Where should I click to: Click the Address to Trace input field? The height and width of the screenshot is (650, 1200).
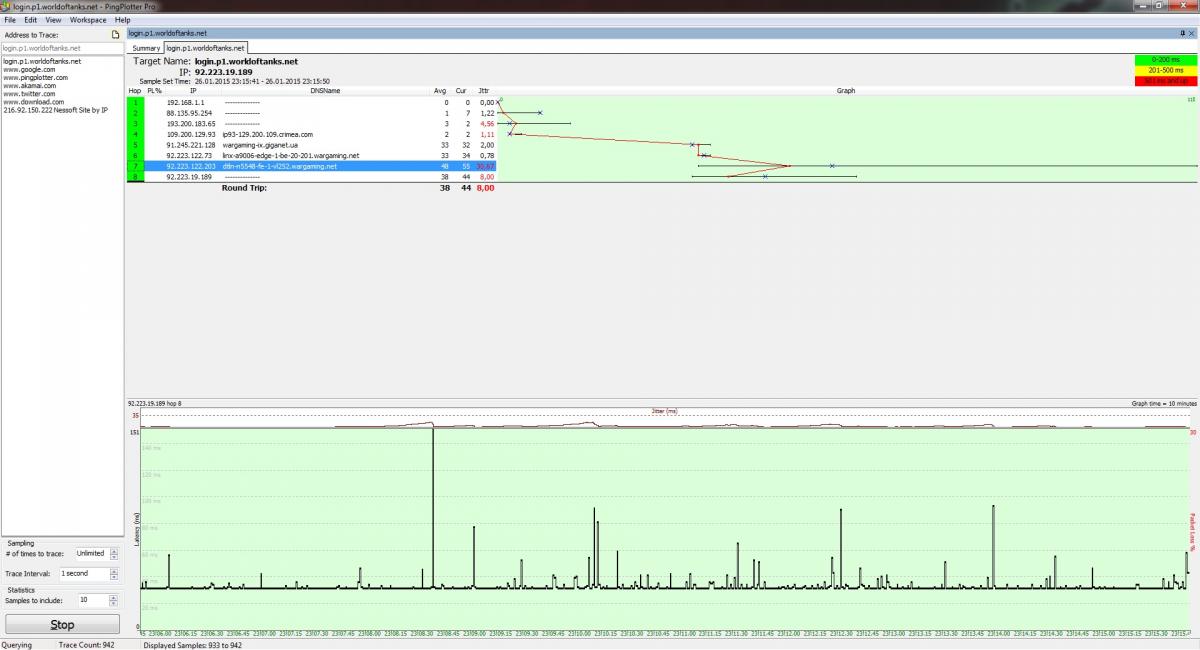pyautogui.click(x=60, y=47)
